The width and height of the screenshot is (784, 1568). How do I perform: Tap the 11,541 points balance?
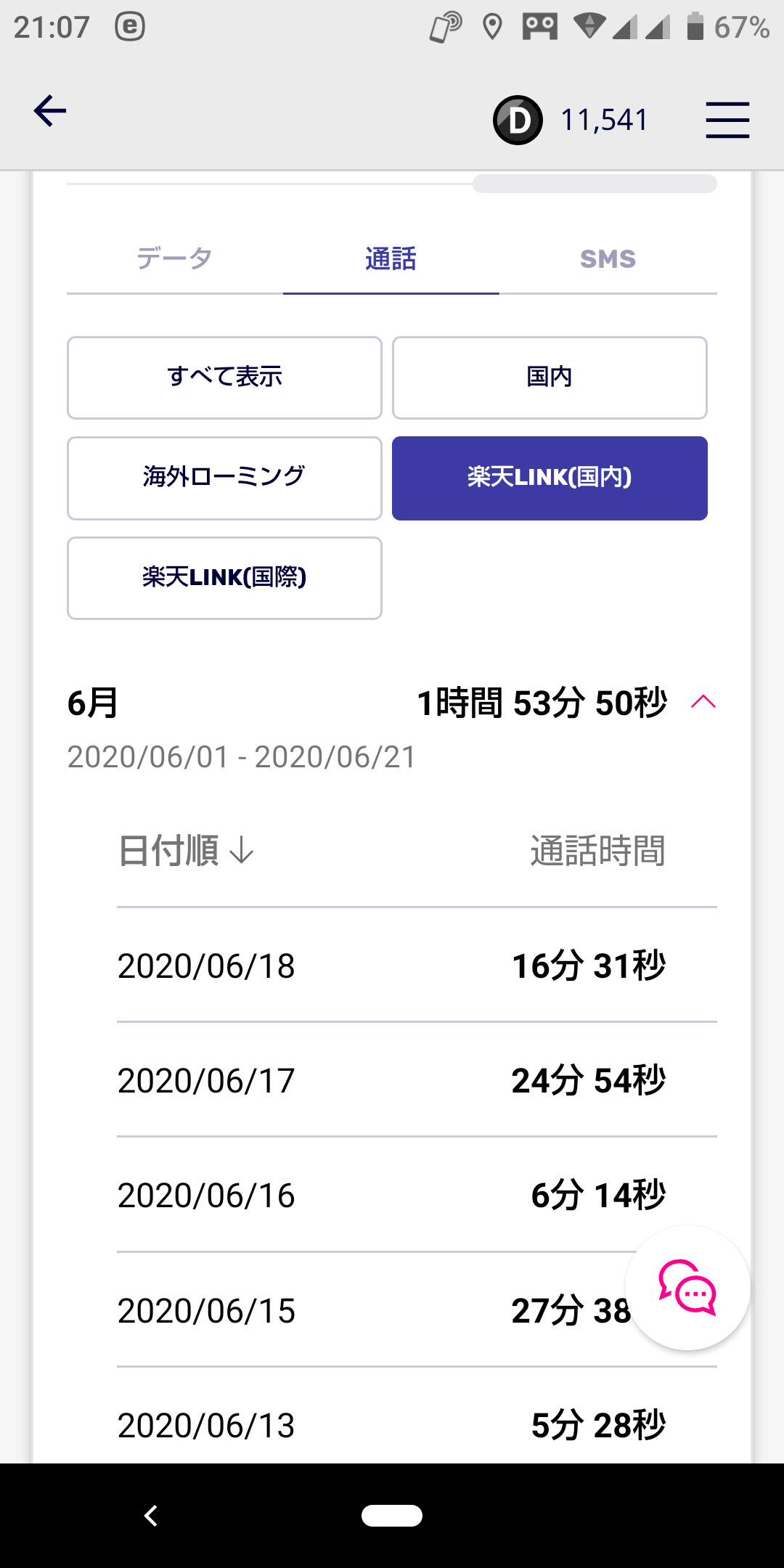(x=604, y=120)
